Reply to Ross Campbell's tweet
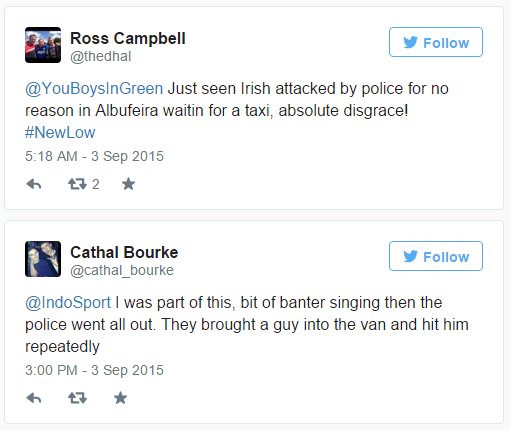511x431 pixels. point(34,184)
